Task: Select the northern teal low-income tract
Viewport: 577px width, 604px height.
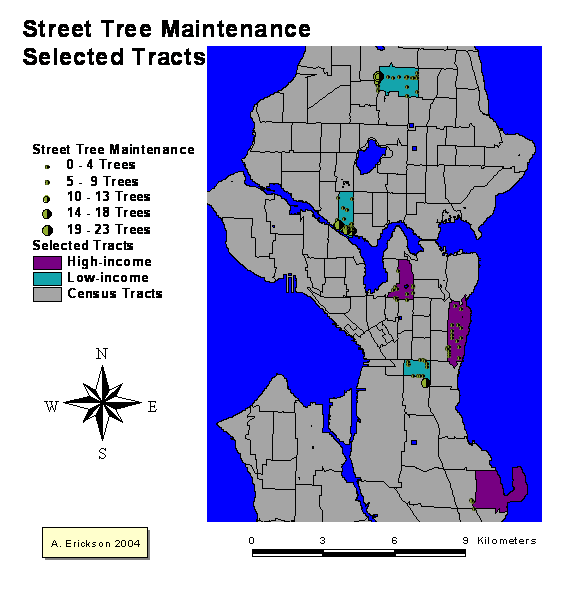Action: coord(398,82)
